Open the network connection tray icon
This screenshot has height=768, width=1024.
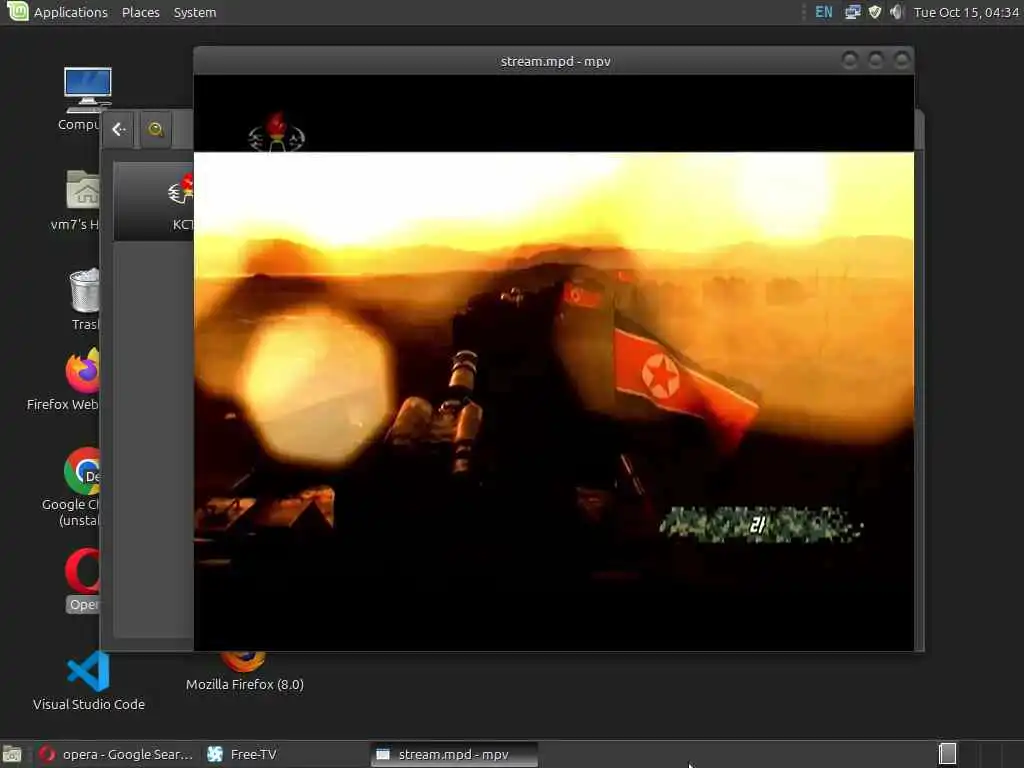pos(852,12)
